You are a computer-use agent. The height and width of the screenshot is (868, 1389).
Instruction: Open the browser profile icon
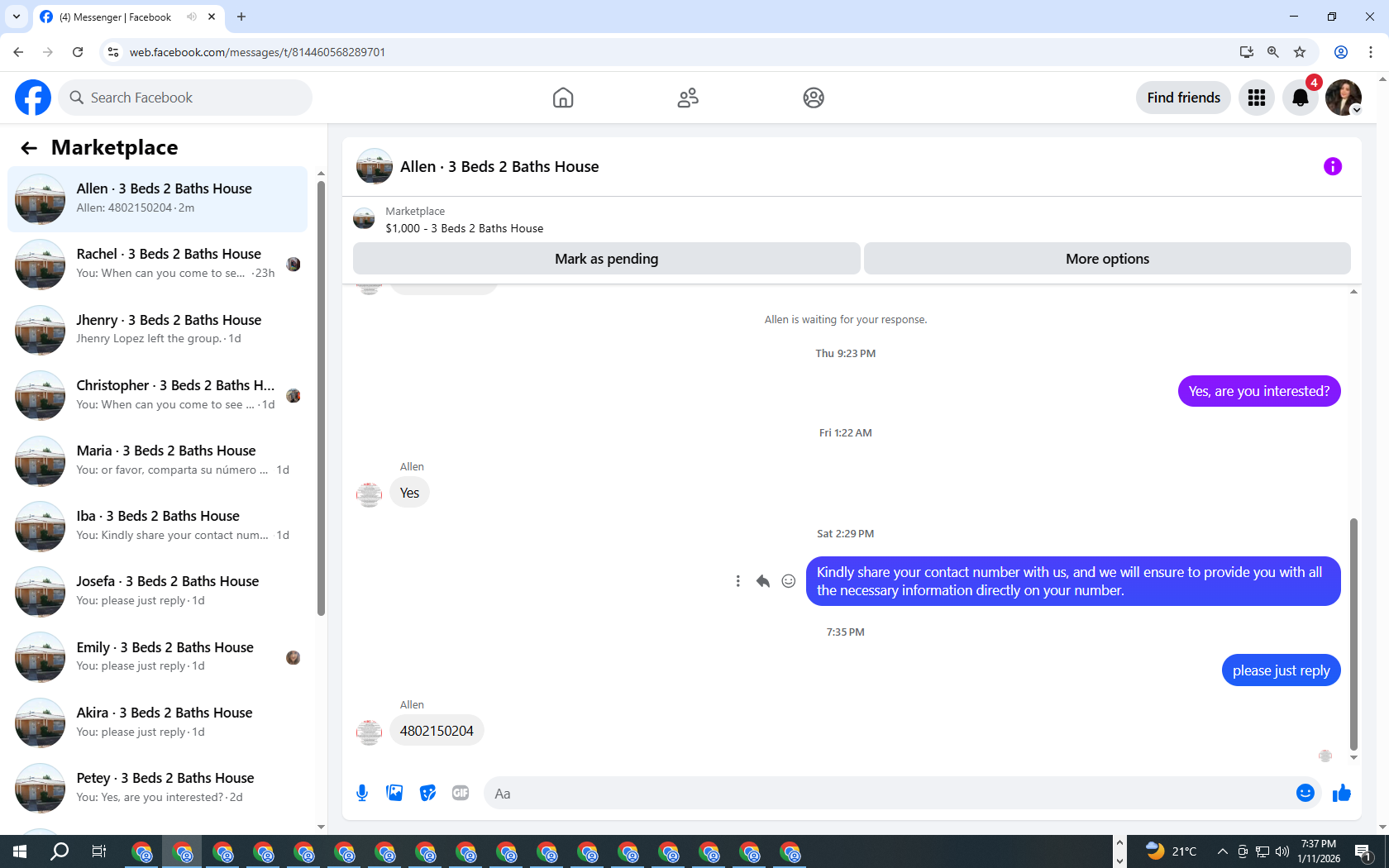[1341, 52]
